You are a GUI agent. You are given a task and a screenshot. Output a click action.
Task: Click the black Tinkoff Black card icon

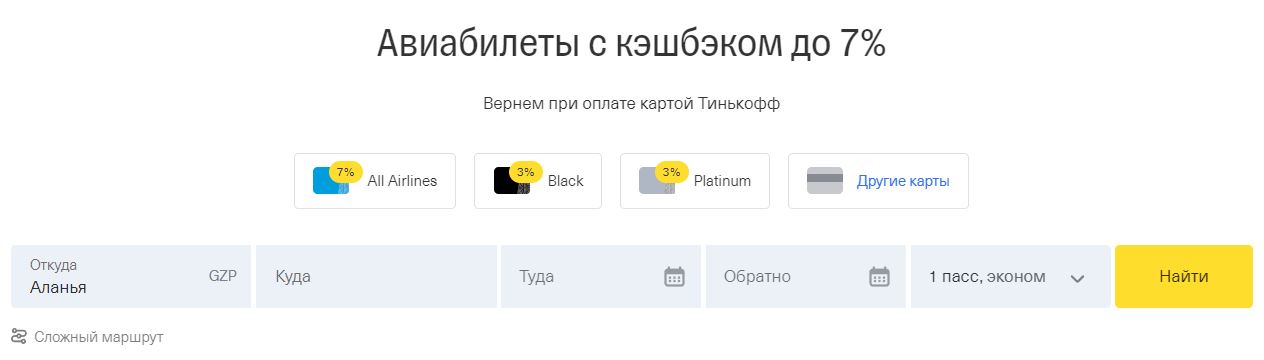pyautogui.click(x=512, y=181)
